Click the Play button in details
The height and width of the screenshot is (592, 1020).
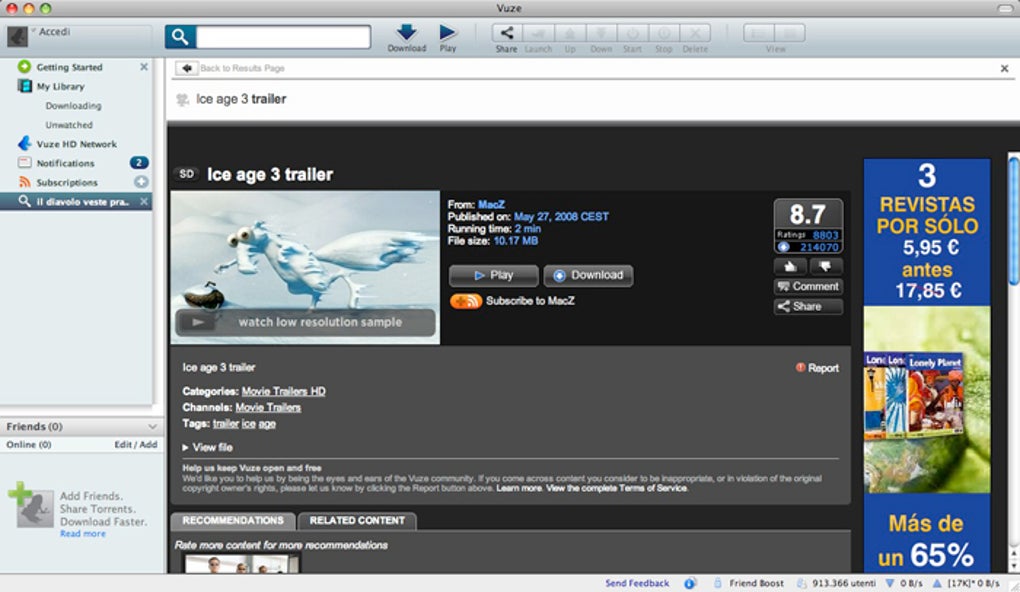(494, 275)
